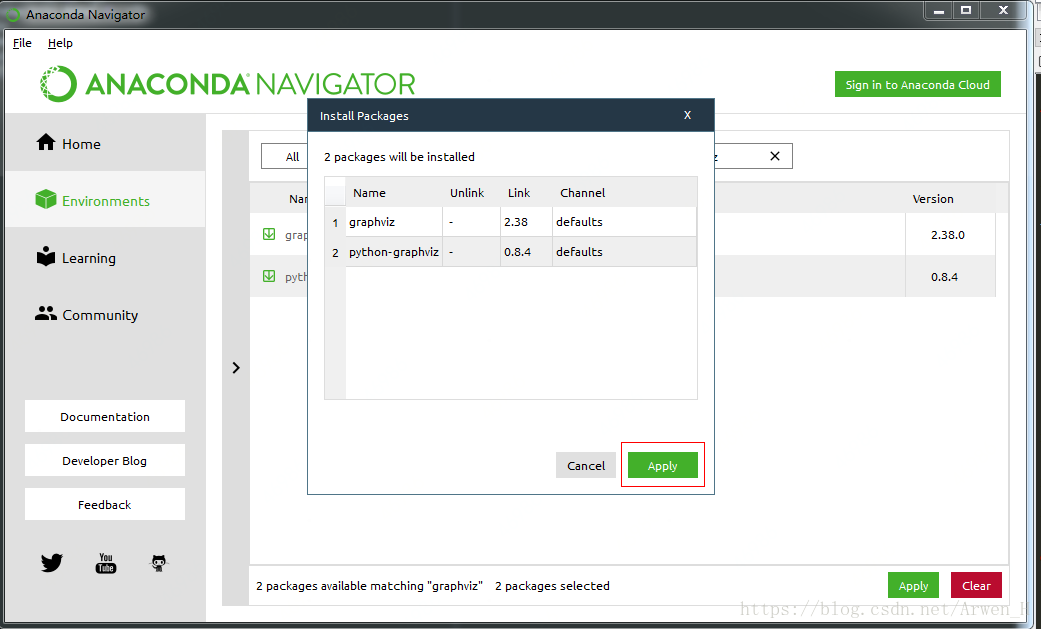Click the bottom Apply button in main window

tap(913, 585)
